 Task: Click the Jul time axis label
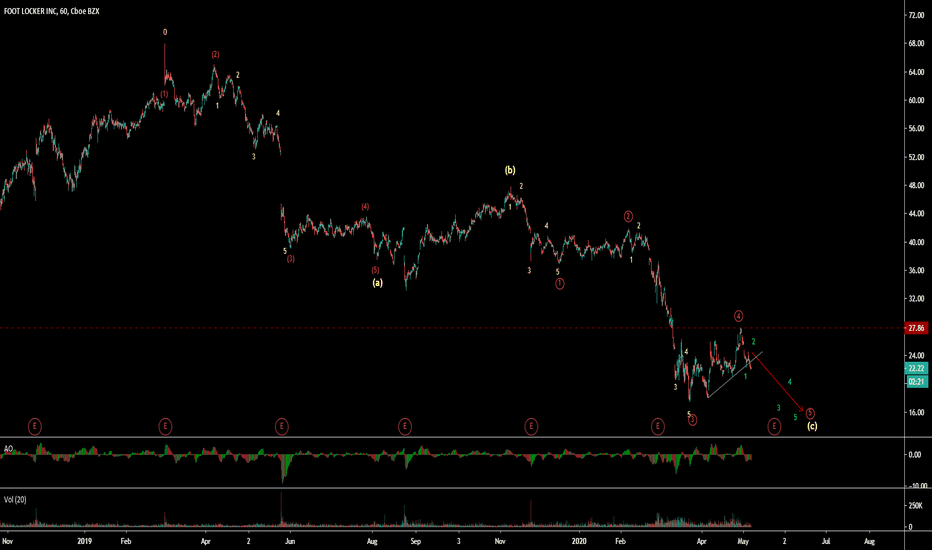pyautogui.click(x=826, y=541)
